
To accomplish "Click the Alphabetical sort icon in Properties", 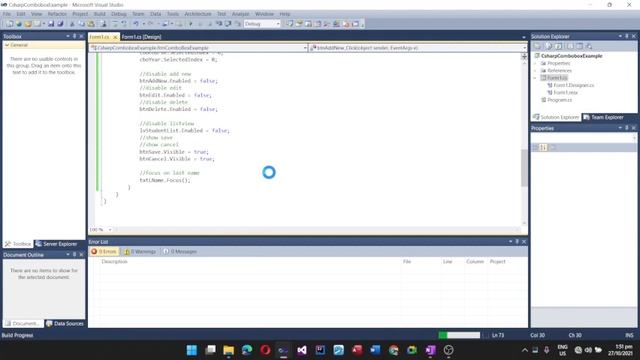I will coord(544,147).
